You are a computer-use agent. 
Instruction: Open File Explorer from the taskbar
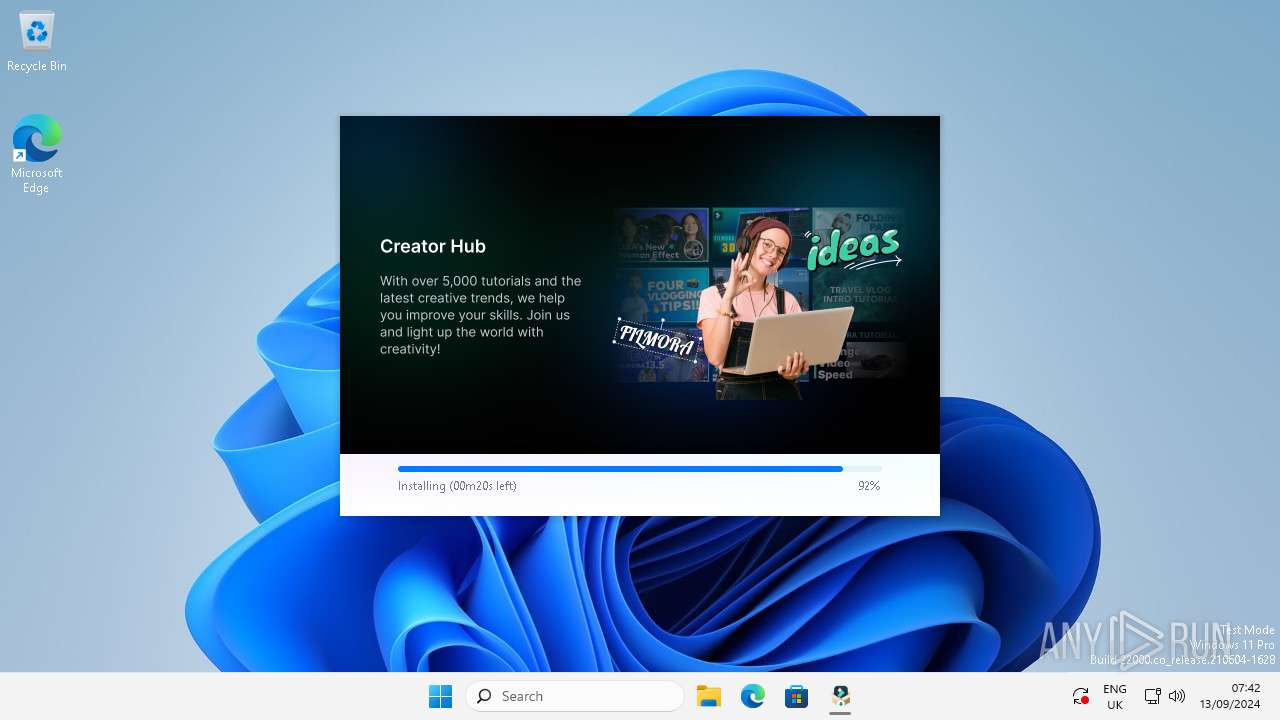point(709,696)
